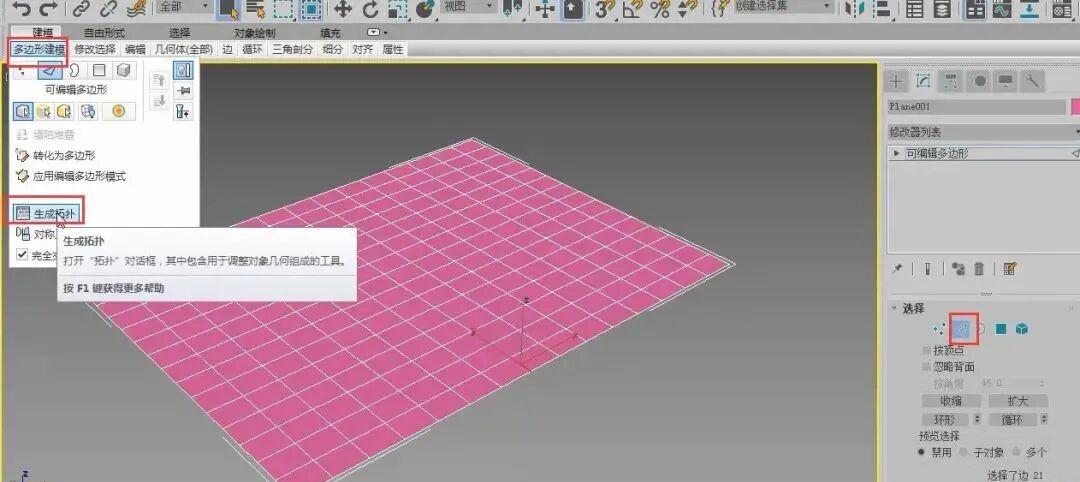
Task: Expand the 可编辑多边形 stack entry arrow
Action: (x=896, y=154)
